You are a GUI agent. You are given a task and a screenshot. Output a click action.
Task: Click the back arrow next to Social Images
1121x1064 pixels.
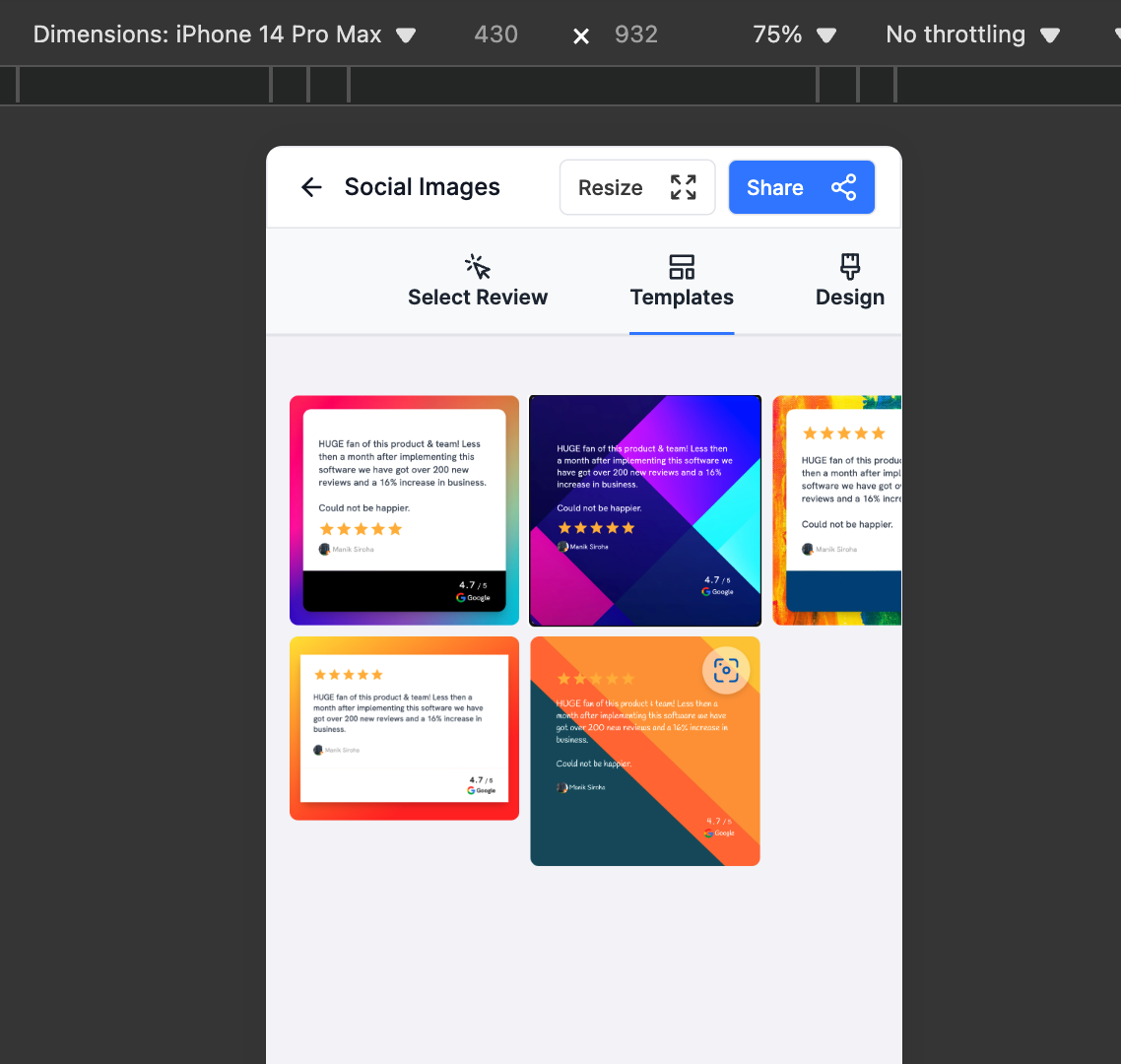[x=311, y=187]
